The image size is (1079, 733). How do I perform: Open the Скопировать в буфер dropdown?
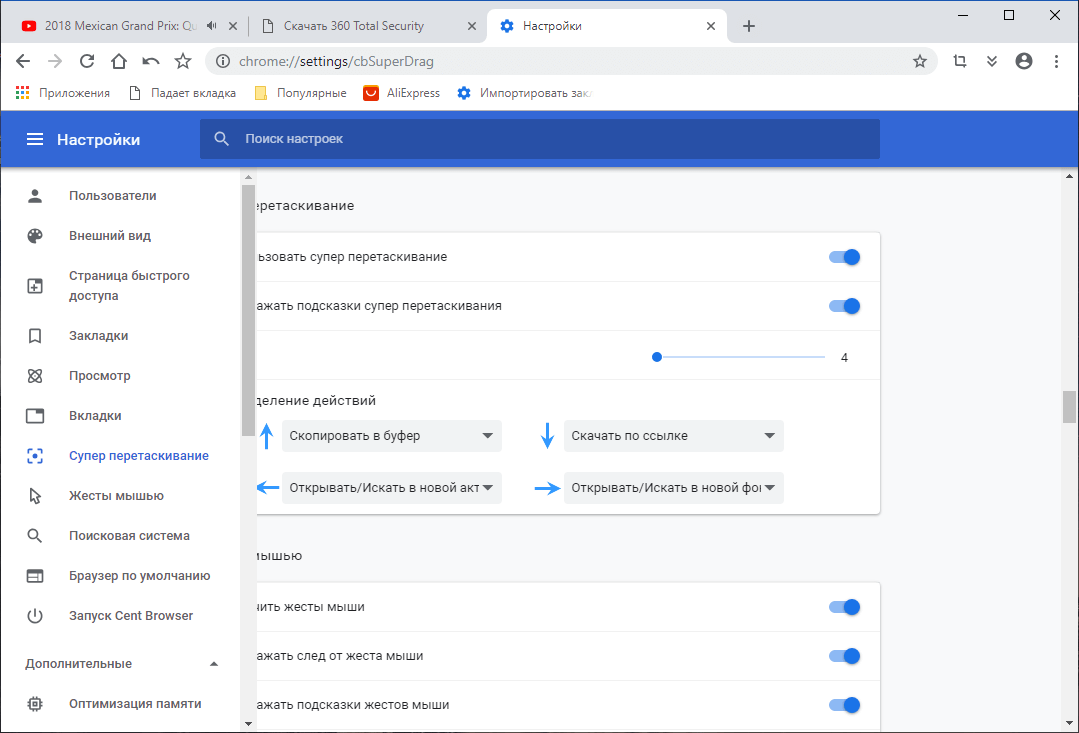point(391,436)
